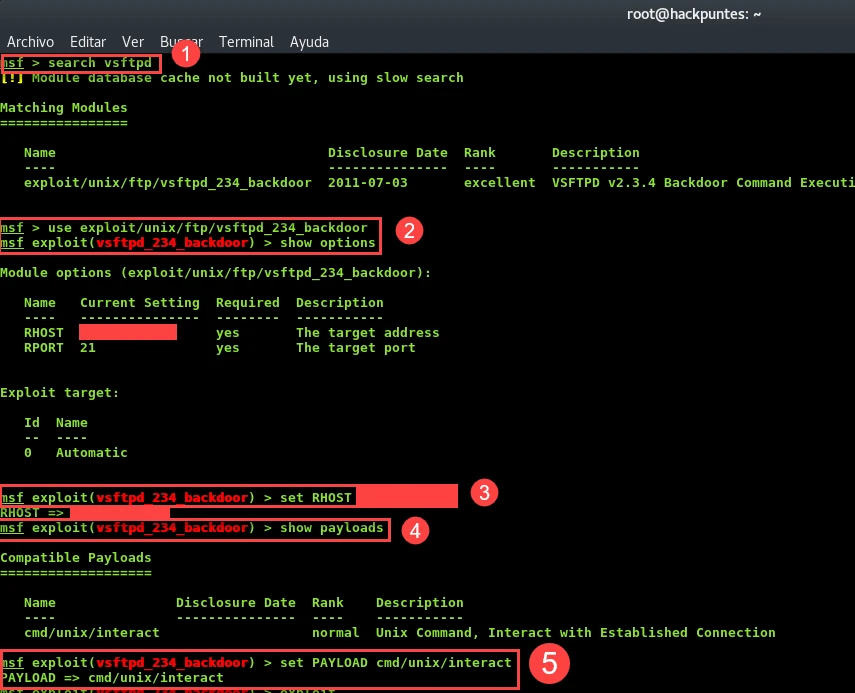
Task: Click the 'Rank' header in Compatible Payloads table
Action: point(328,602)
